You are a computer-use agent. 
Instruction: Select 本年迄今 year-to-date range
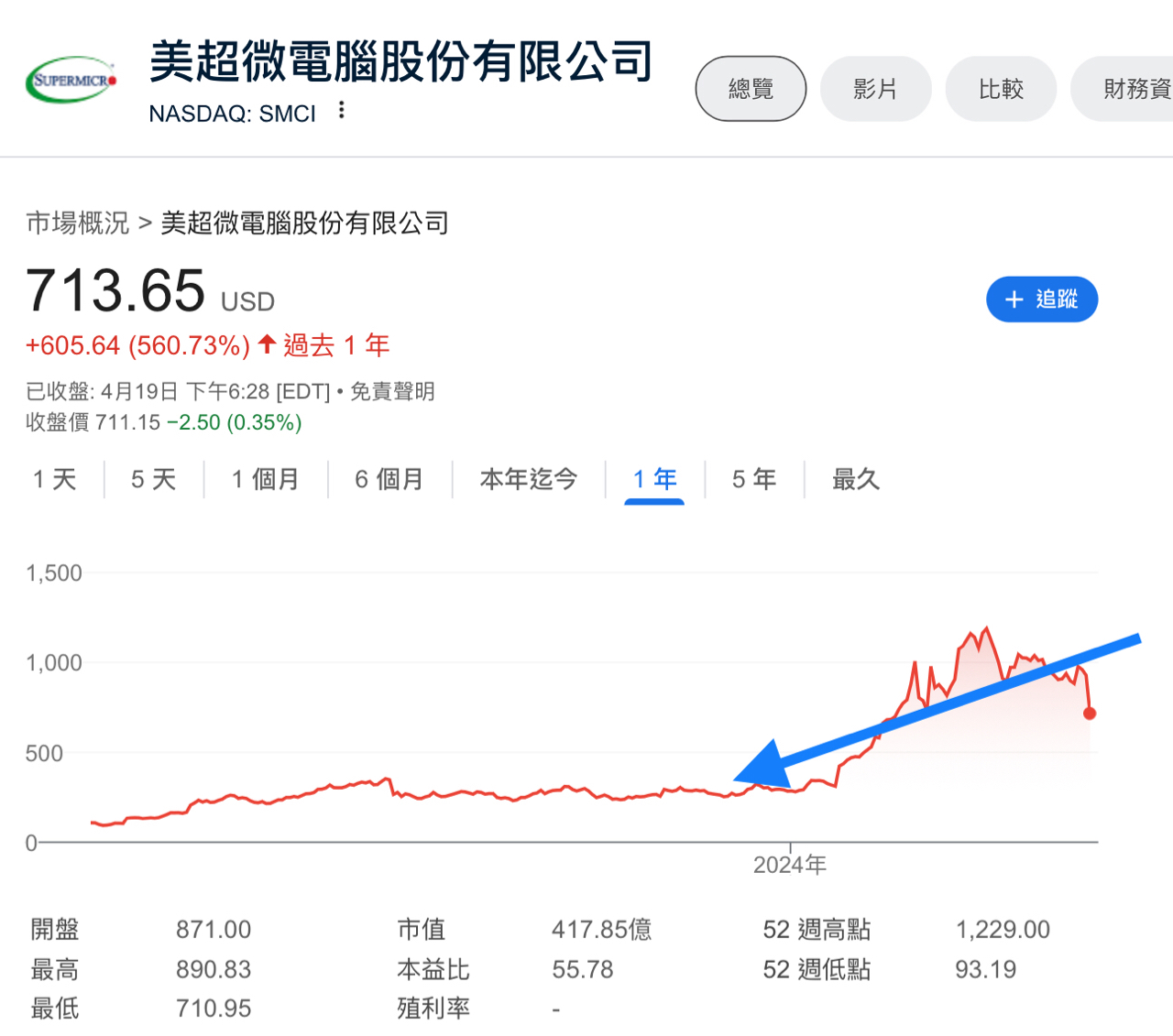point(529,479)
